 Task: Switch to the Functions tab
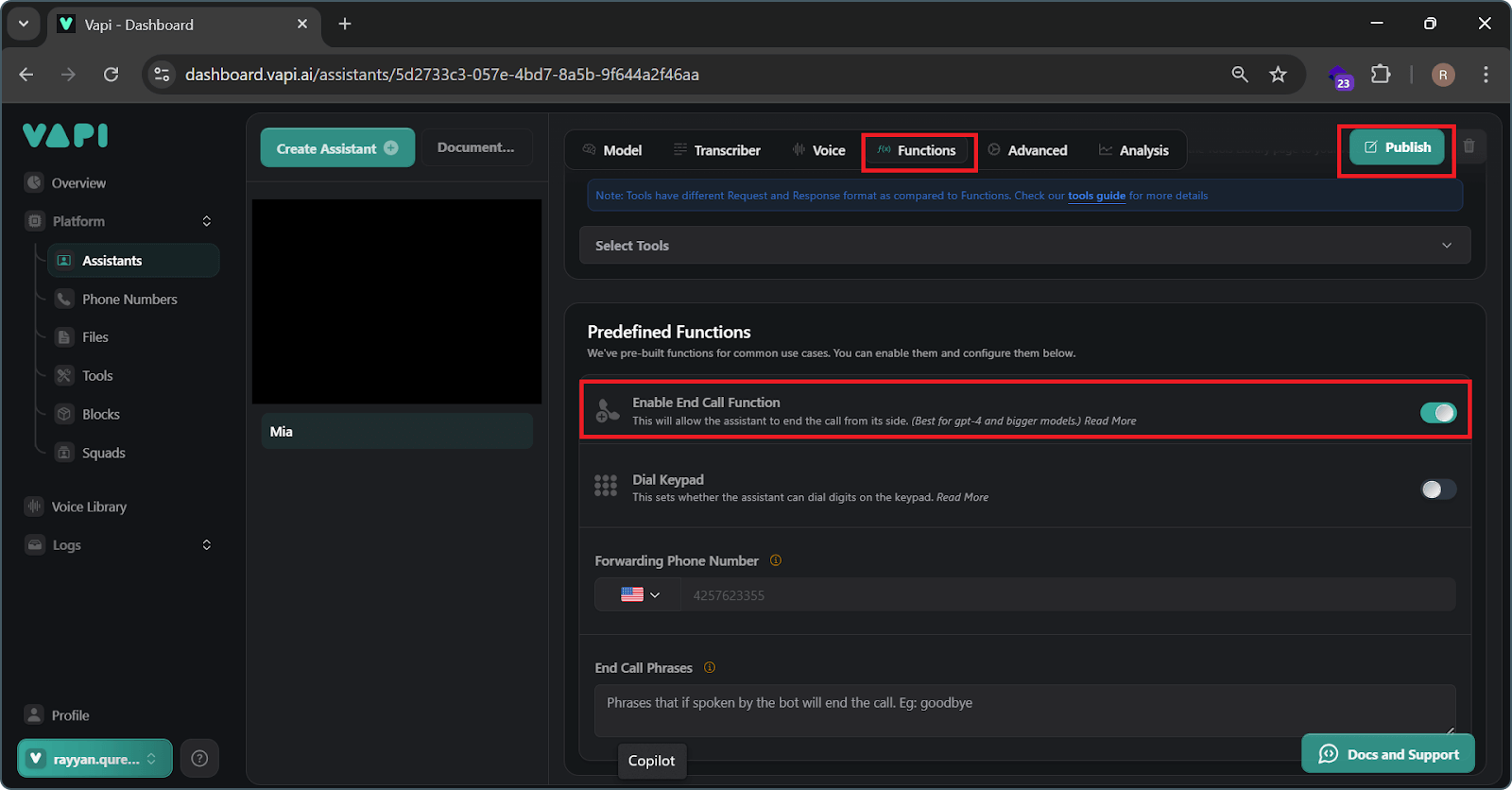pyautogui.click(x=918, y=150)
